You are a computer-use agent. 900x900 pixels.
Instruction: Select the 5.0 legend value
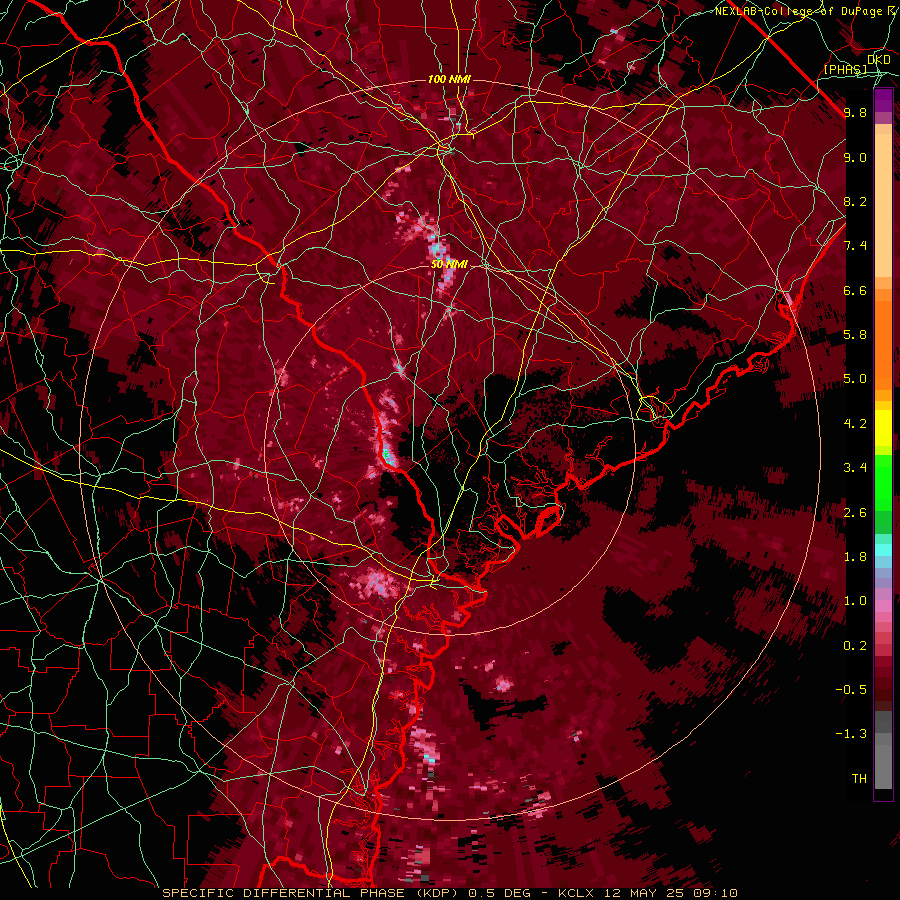click(x=855, y=379)
